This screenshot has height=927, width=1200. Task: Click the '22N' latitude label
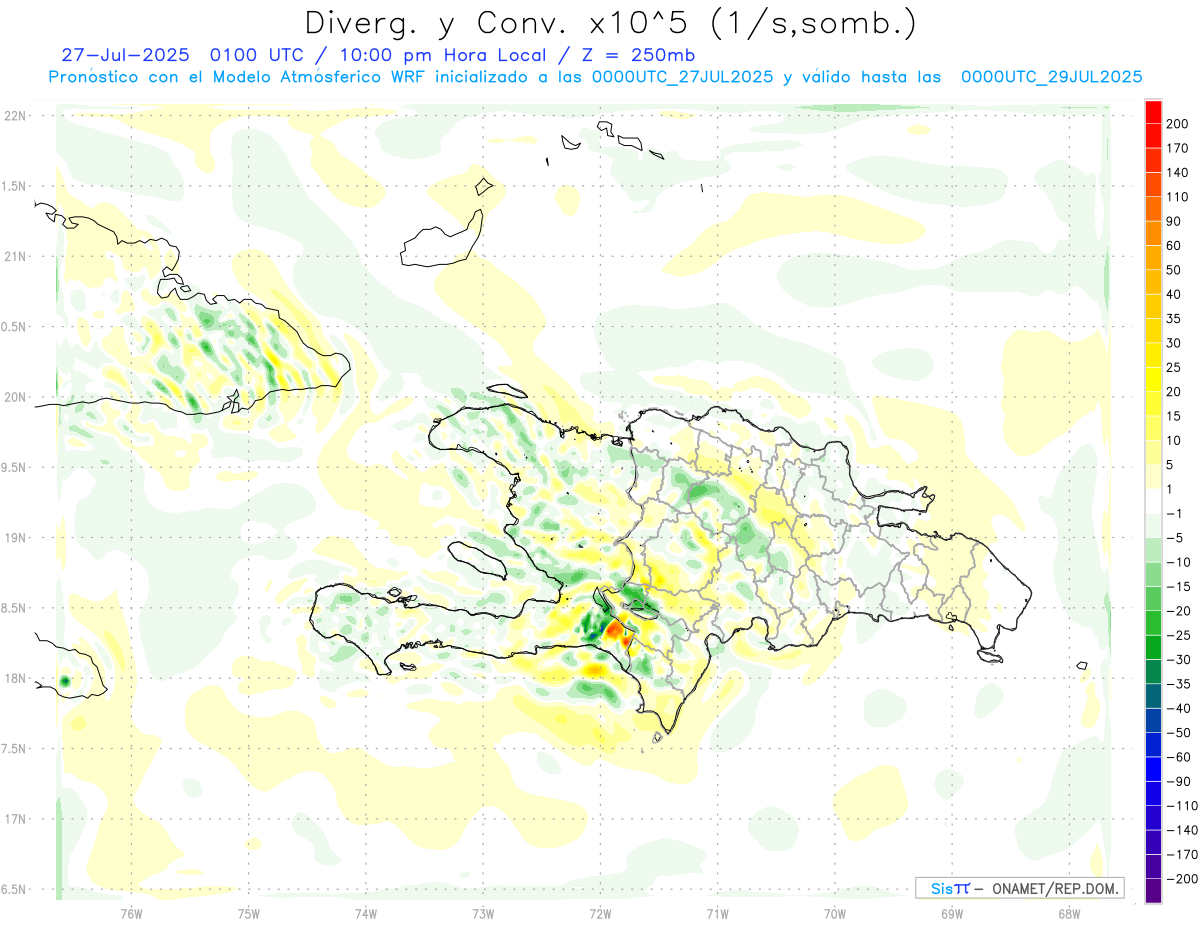coord(15,116)
